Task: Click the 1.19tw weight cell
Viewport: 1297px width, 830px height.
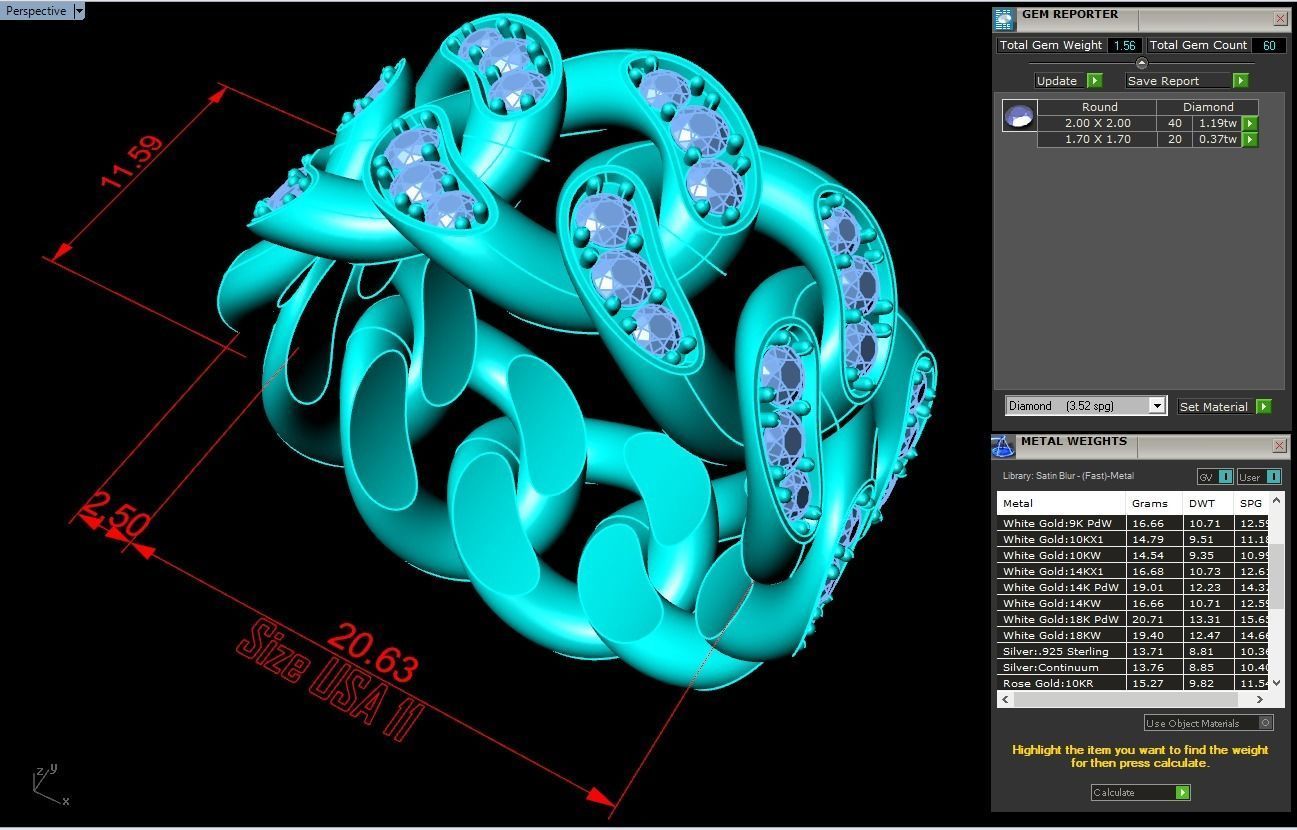Action: (x=1217, y=123)
